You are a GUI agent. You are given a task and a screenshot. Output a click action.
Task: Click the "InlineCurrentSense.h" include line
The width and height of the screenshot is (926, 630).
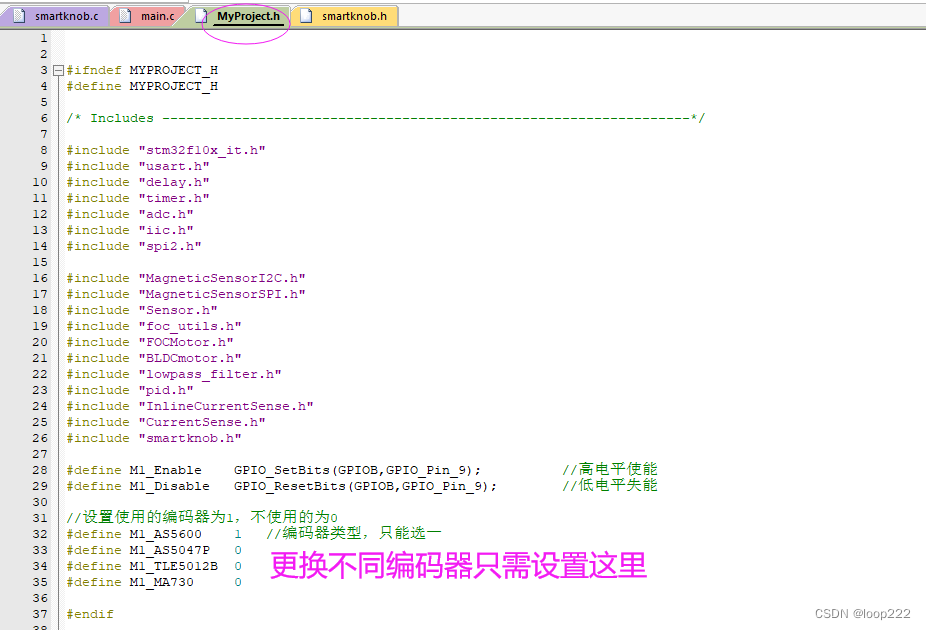[x=190, y=406]
